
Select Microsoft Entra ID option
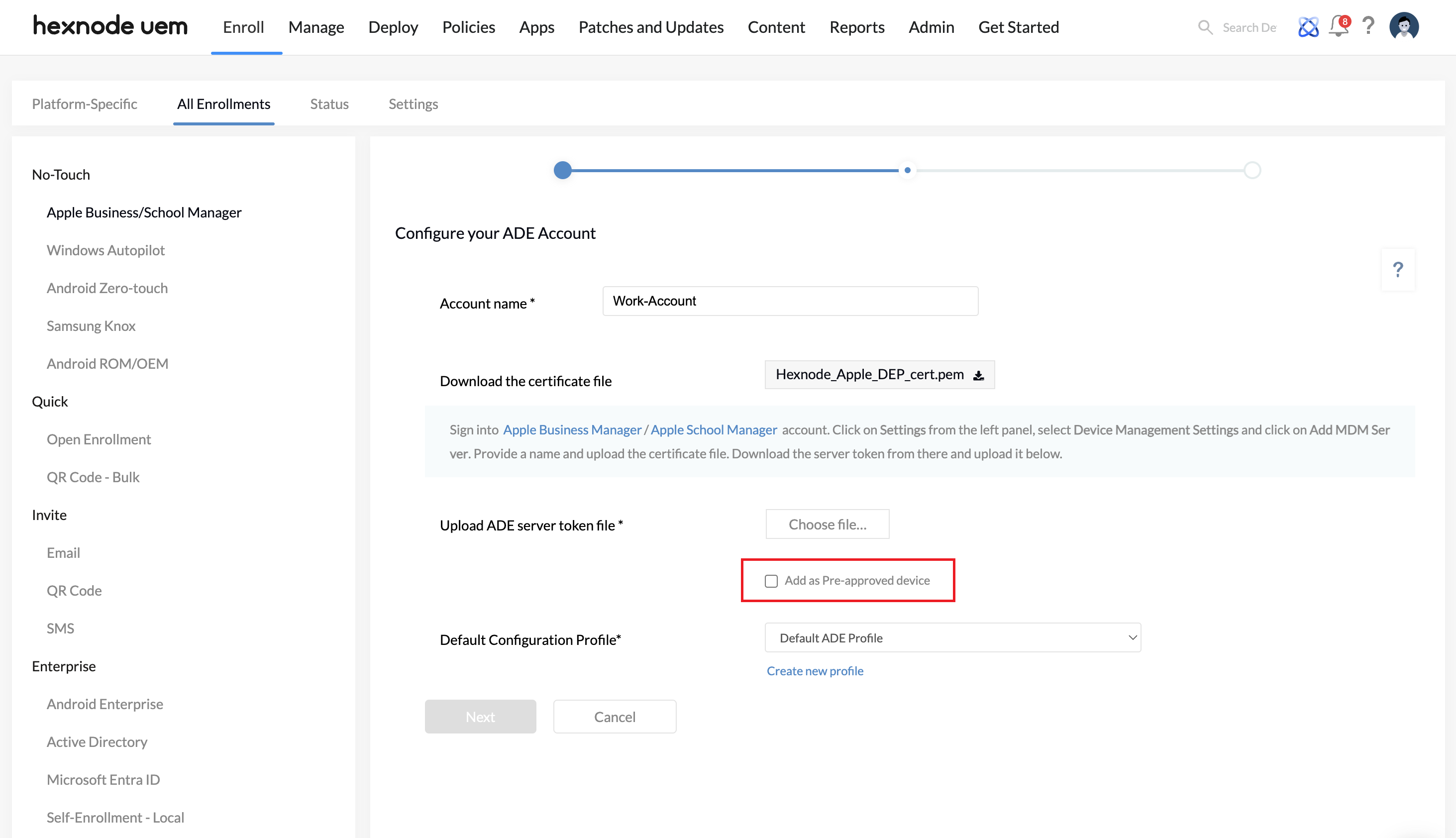pos(103,779)
